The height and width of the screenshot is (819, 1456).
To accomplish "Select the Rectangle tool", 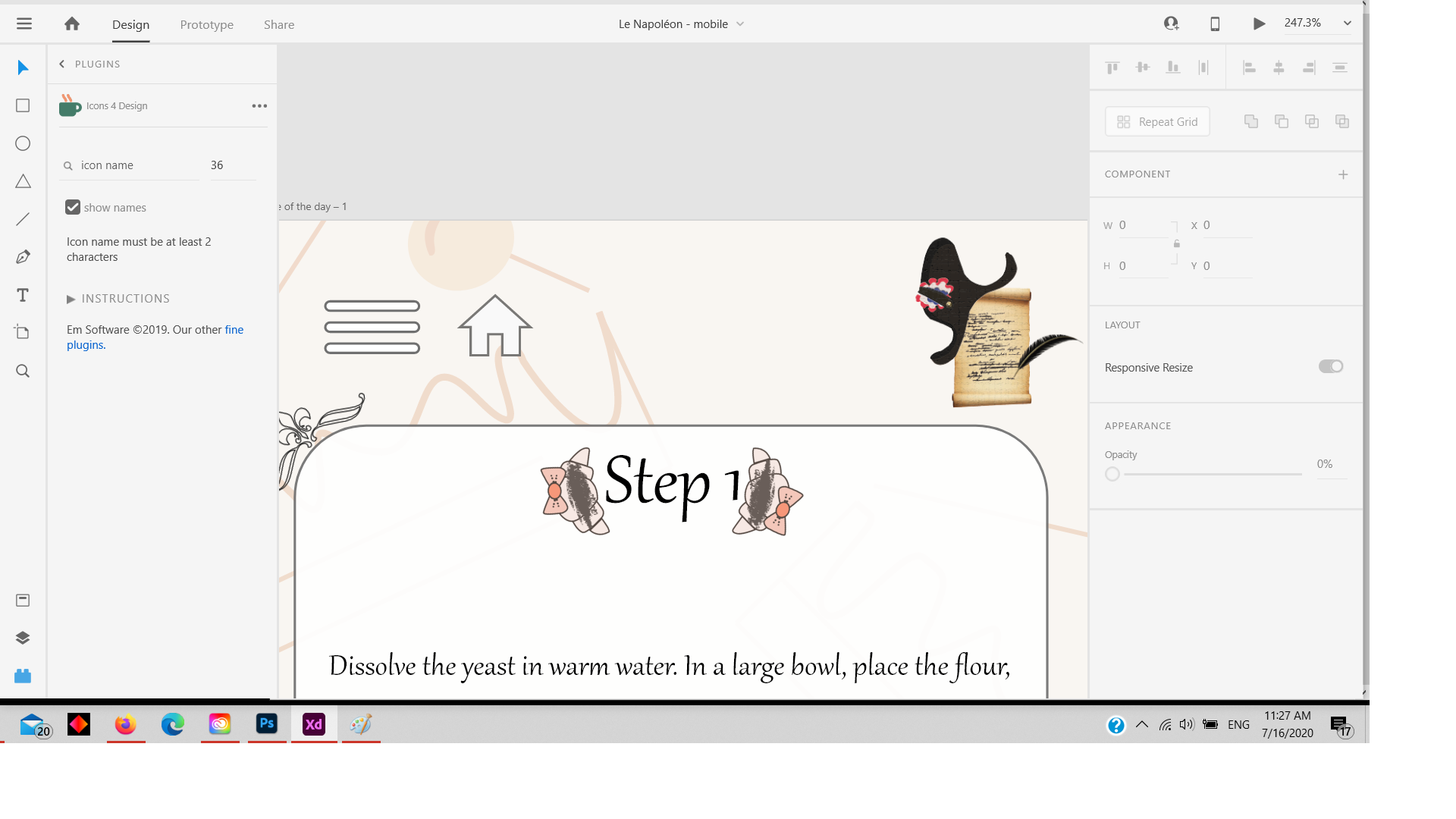I will [x=23, y=105].
